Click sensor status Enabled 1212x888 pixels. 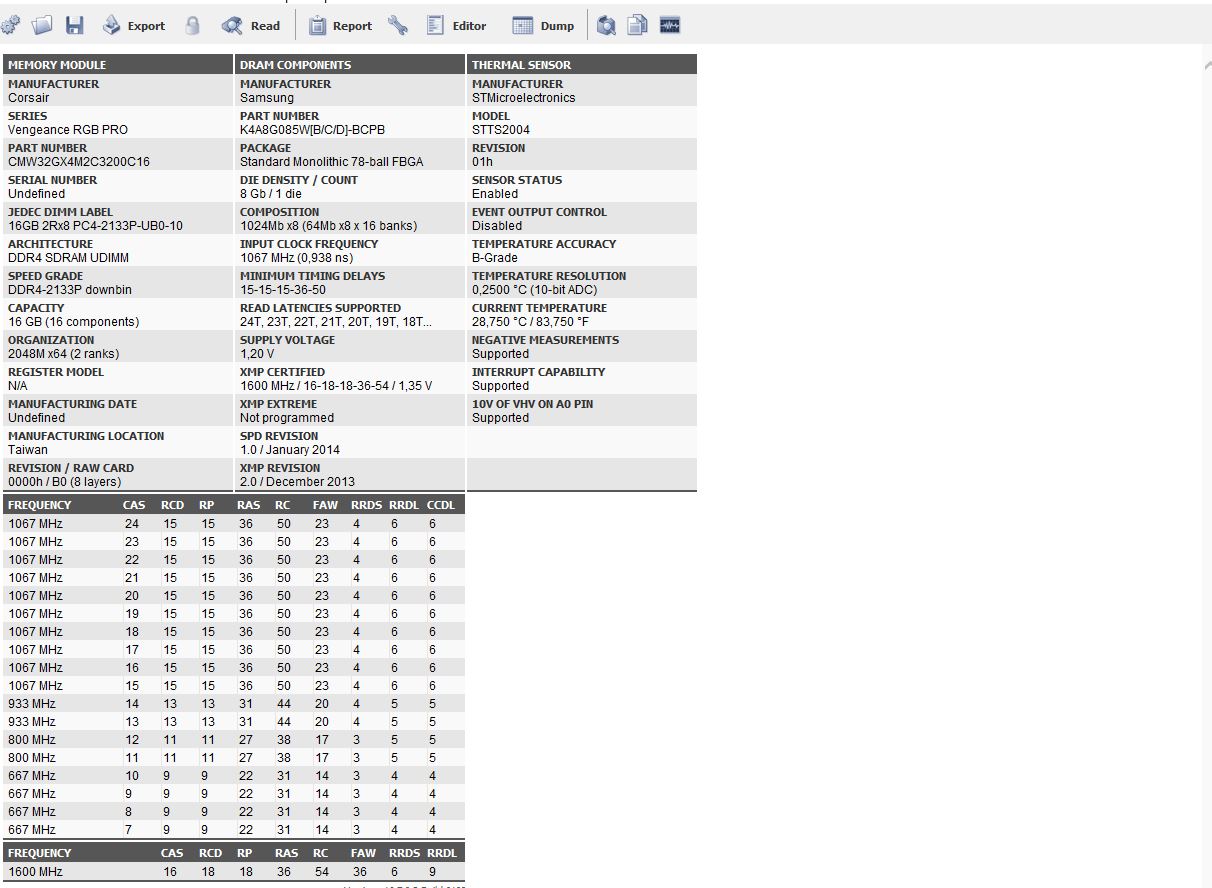(495, 194)
